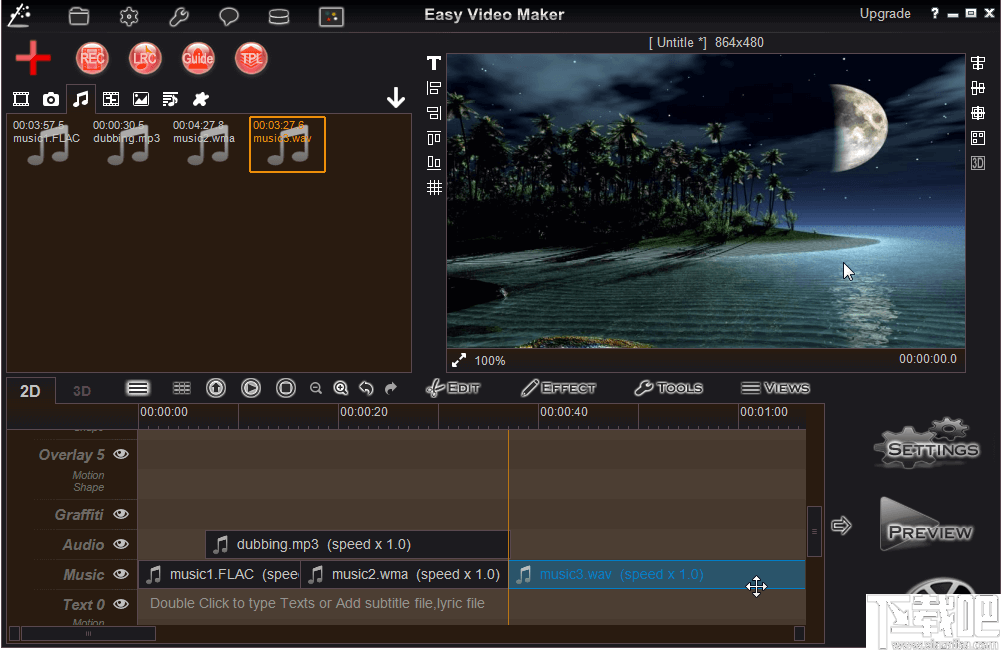Open the 3D icon in right sidebar
1002x650 pixels.
(977, 162)
